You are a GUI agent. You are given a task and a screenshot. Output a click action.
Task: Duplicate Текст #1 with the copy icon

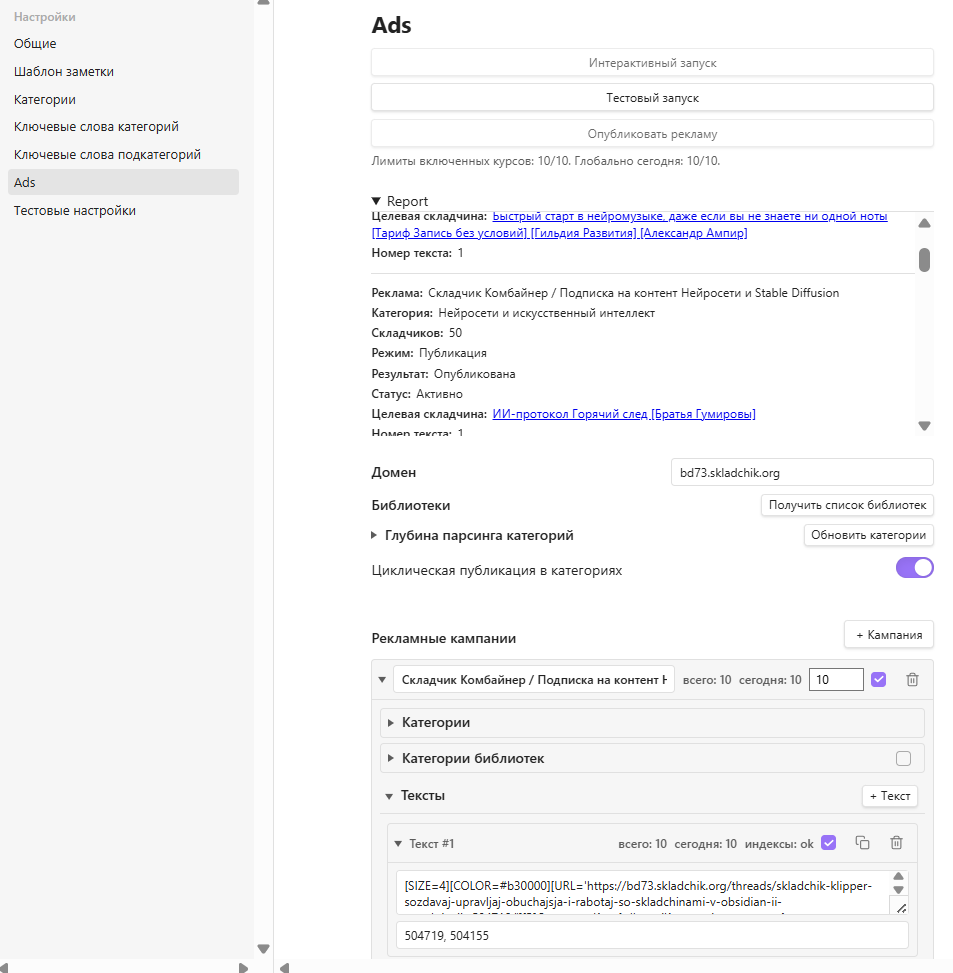click(x=862, y=843)
